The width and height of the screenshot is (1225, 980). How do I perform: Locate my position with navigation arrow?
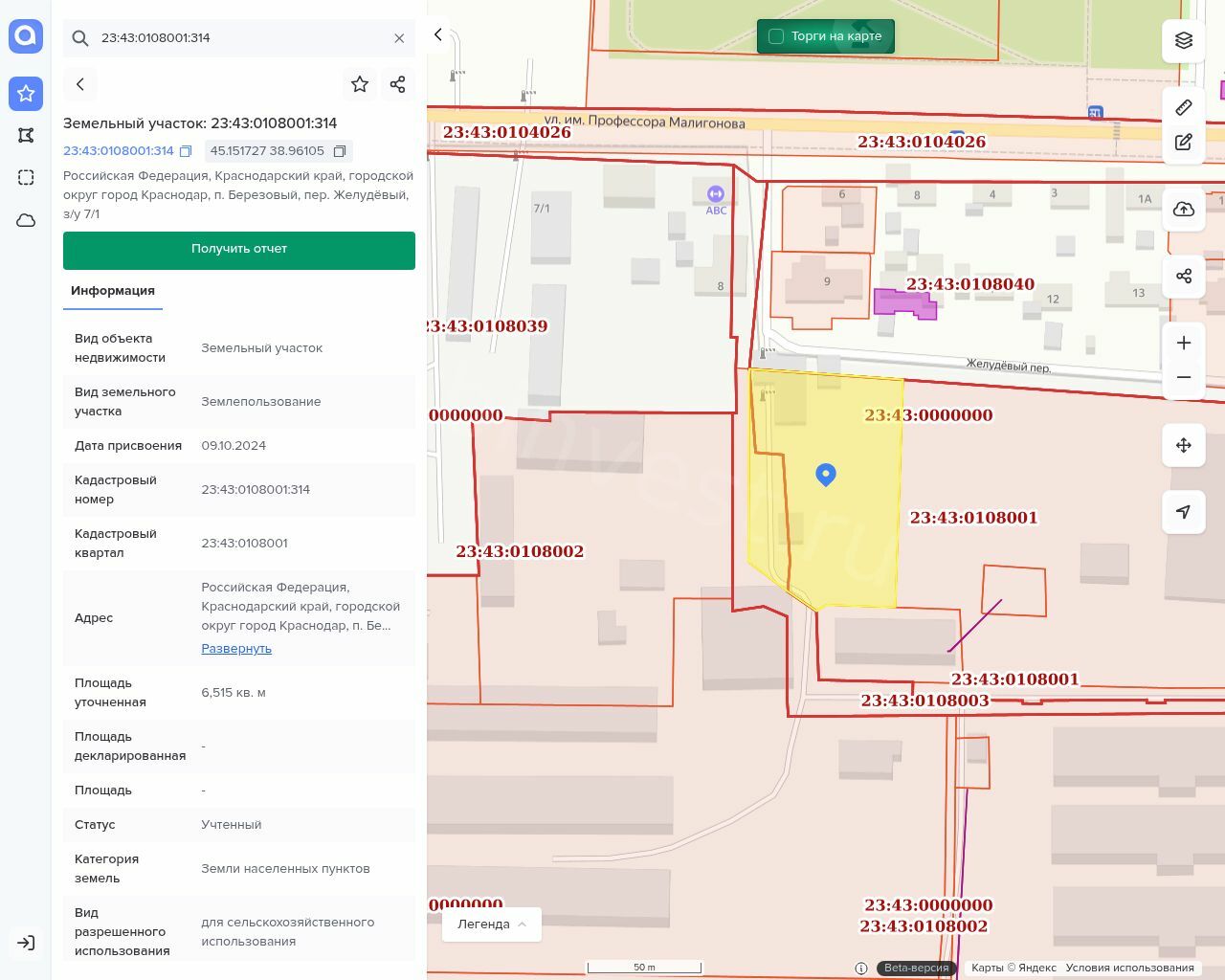click(x=1184, y=512)
